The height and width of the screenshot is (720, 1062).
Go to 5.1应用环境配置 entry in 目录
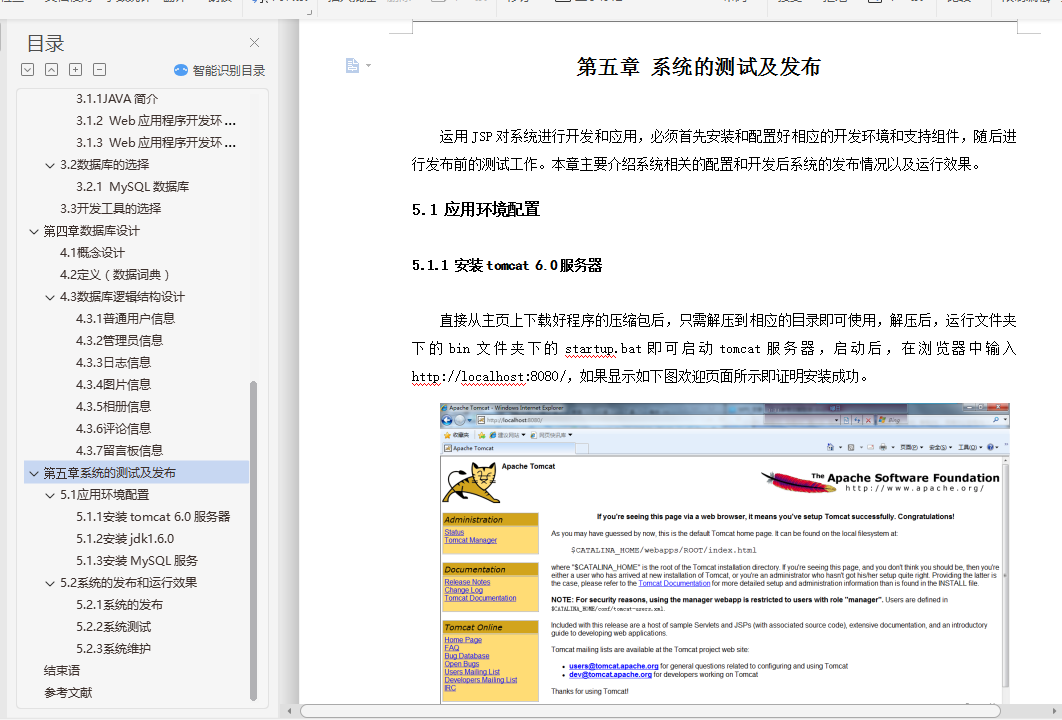pyautogui.click(x=104, y=495)
